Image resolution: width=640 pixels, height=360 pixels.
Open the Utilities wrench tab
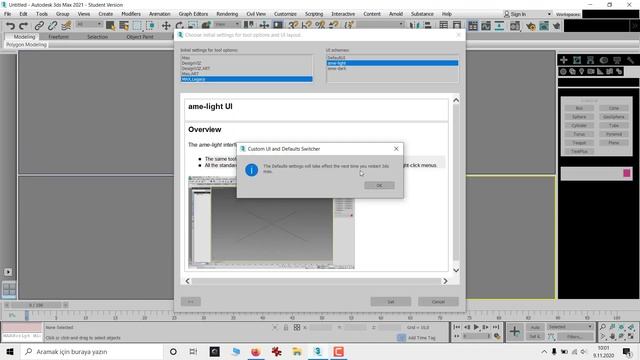(630, 60)
